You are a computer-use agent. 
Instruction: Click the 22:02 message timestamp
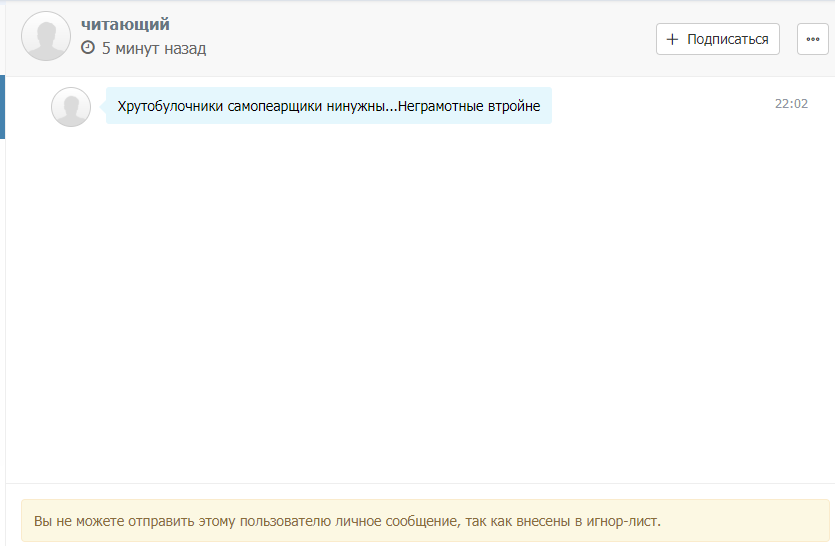pos(791,103)
